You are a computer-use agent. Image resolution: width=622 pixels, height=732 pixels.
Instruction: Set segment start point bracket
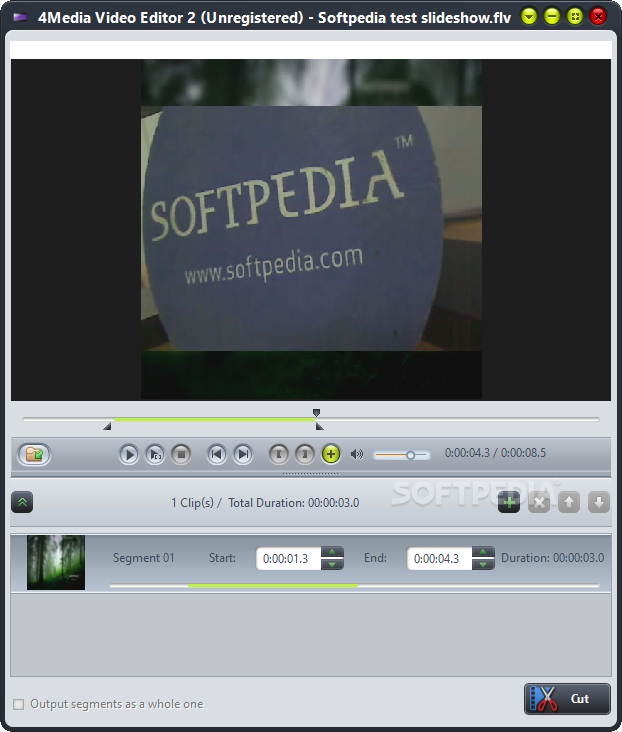pyautogui.click(x=279, y=454)
